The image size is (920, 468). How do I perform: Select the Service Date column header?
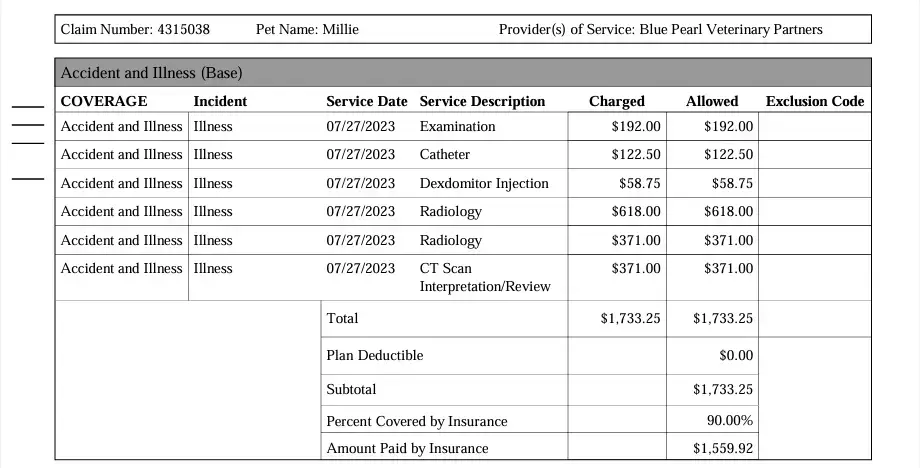pos(366,101)
